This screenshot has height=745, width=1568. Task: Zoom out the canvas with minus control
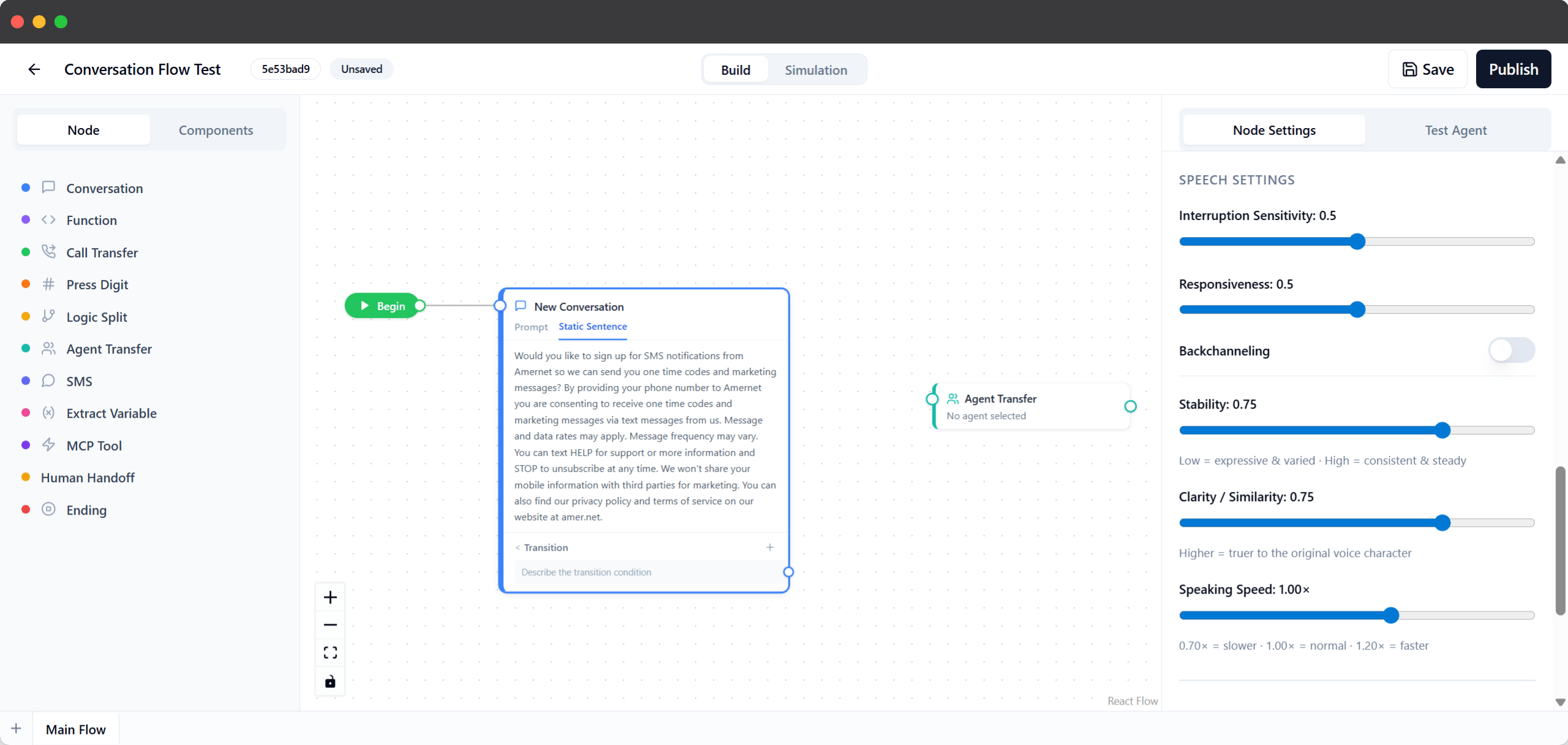(330, 625)
